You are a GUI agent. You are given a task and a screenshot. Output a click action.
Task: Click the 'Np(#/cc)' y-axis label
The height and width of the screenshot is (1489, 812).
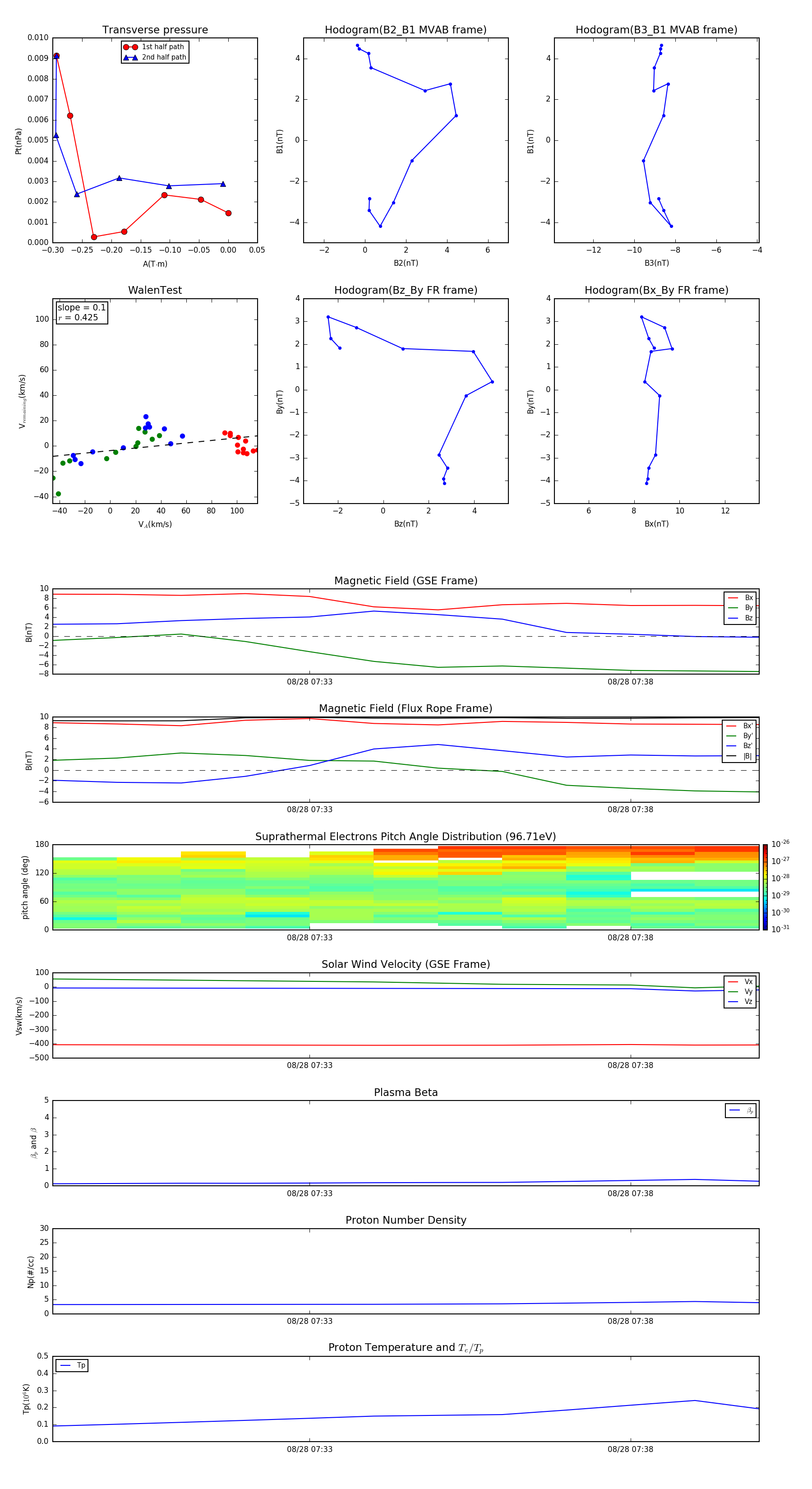click(x=31, y=1272)
